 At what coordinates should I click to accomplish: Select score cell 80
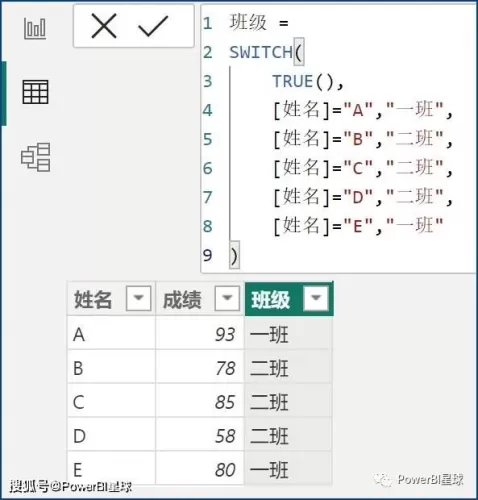click(200, 469)
